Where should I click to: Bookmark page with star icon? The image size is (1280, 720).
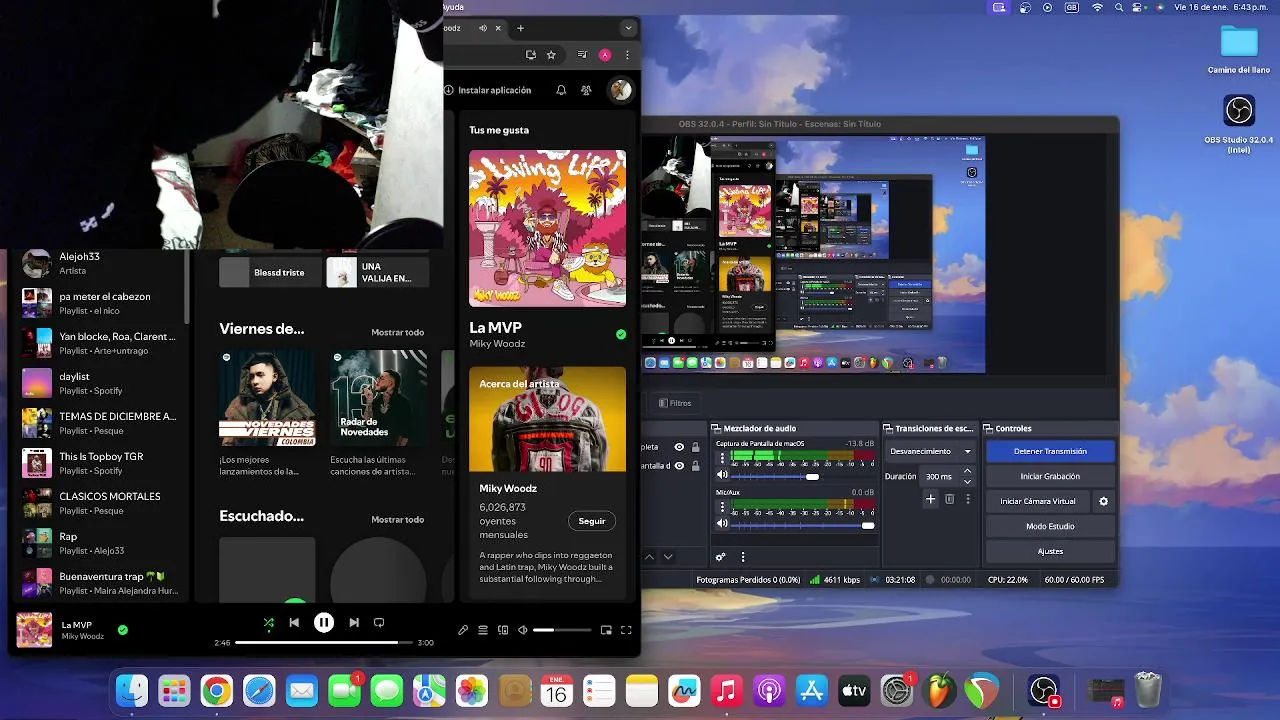point(551,55)
